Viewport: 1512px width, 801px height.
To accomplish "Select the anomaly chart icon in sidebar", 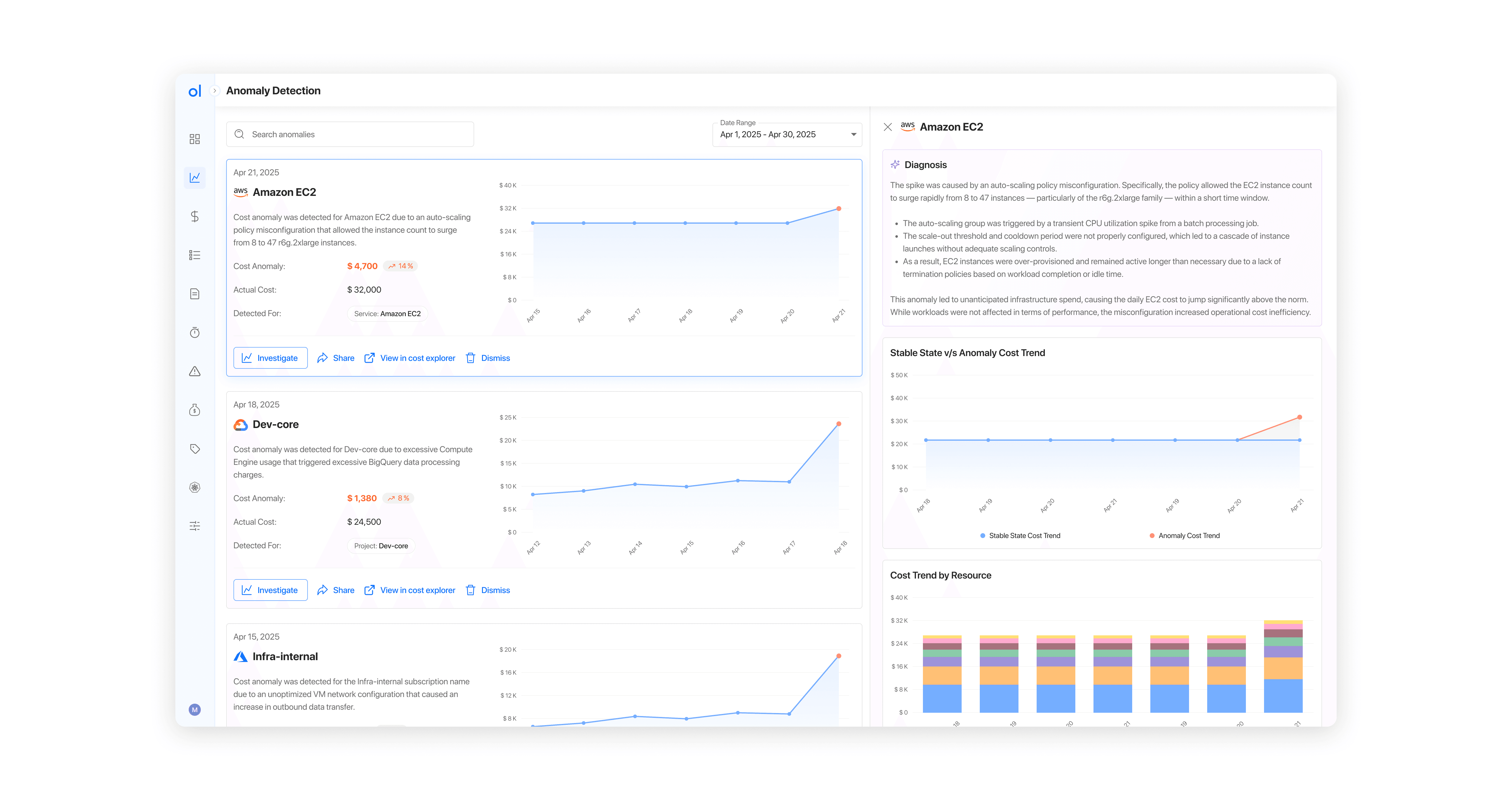I will [195, 177].
